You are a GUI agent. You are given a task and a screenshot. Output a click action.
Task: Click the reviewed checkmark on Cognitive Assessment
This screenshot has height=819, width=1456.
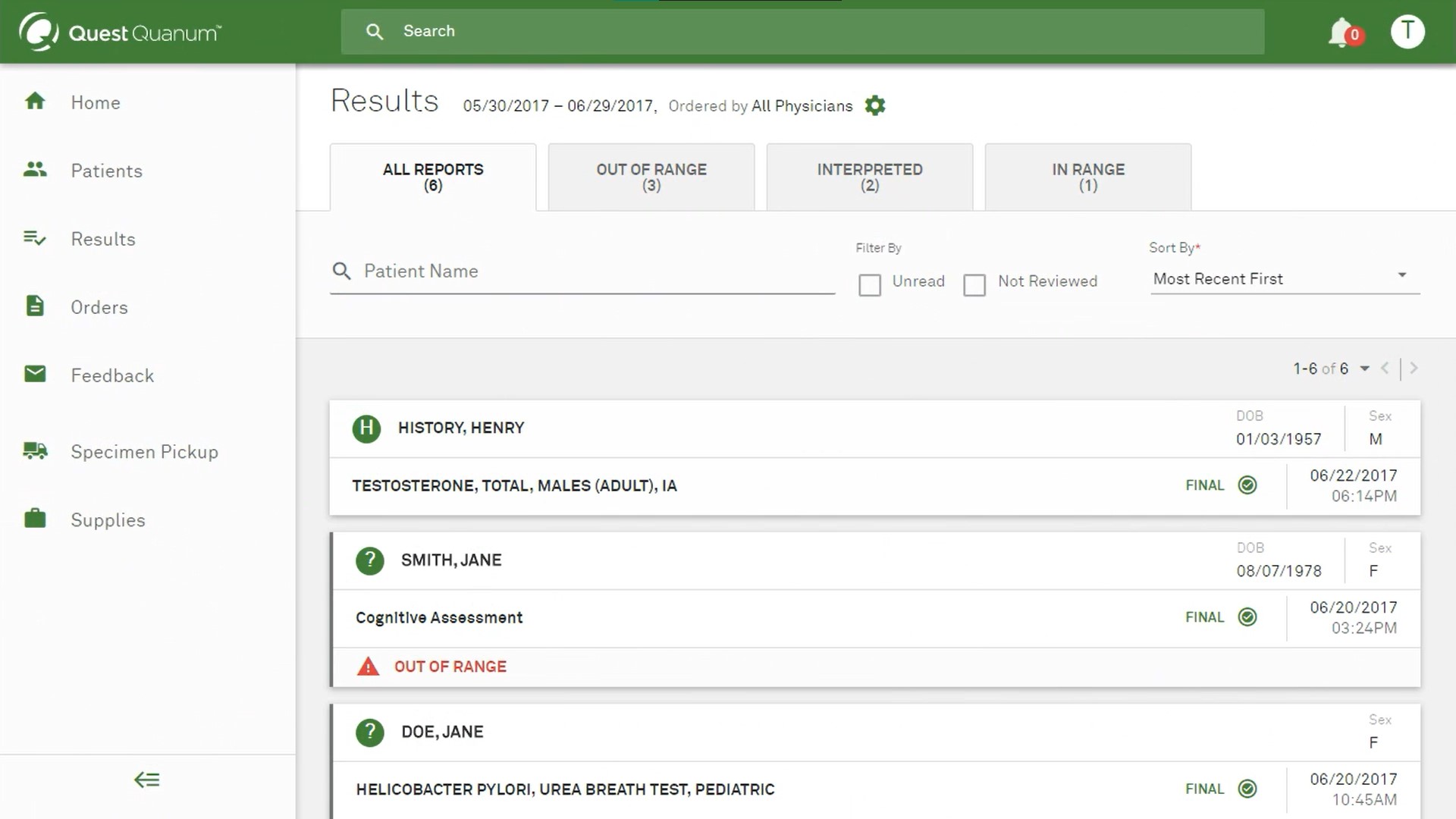point(1247,617)
